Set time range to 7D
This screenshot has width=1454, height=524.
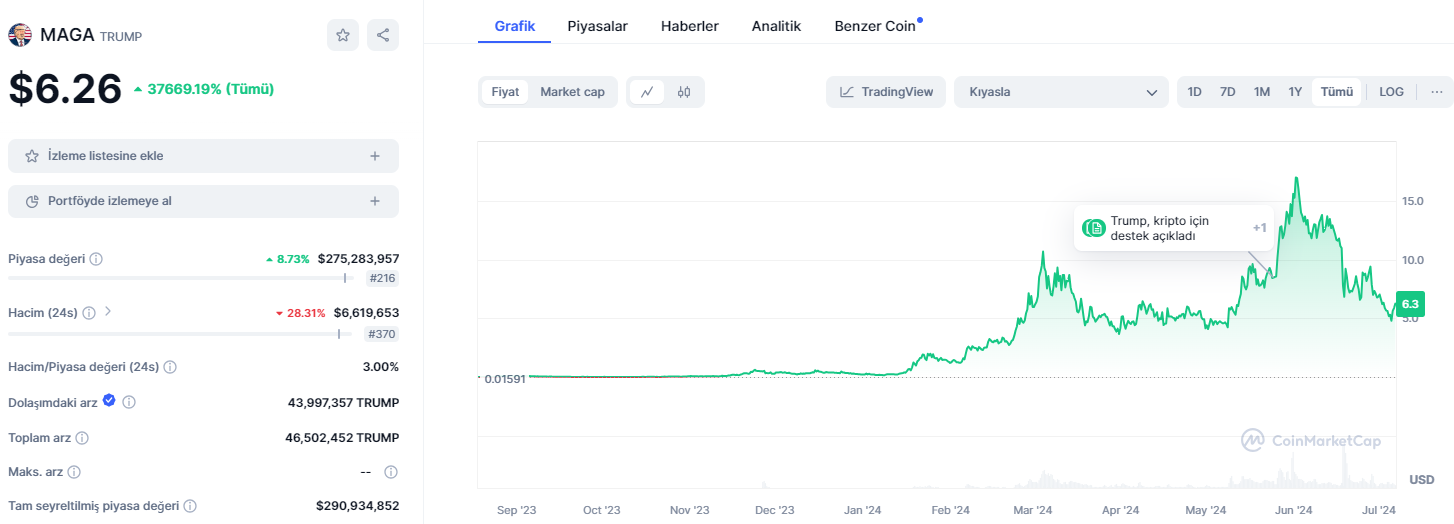click(1228, 92)
